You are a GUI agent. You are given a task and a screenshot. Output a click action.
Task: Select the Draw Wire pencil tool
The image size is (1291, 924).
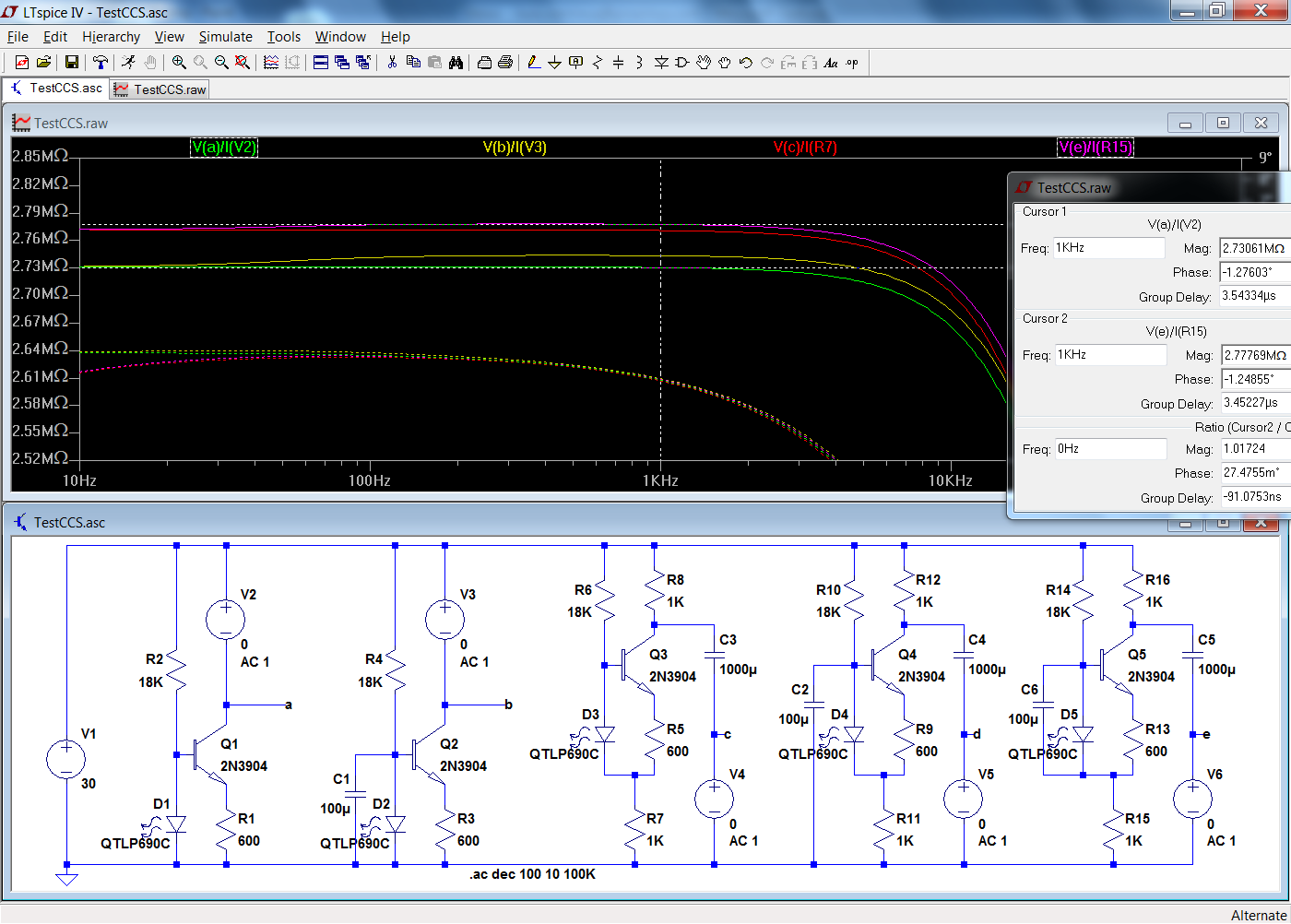pos(533,62)
